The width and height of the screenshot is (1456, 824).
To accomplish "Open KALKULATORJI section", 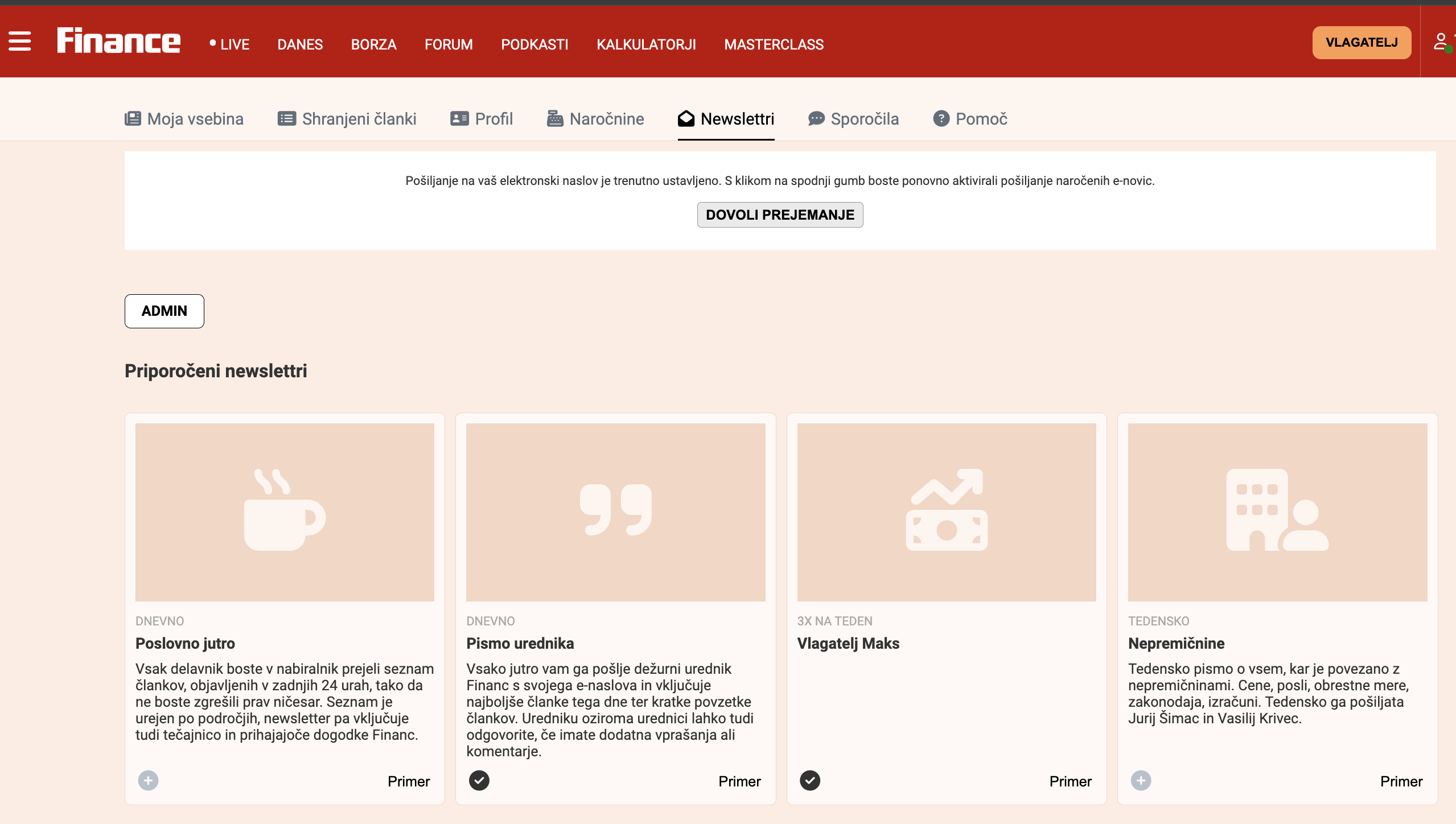I will tap(646, 44).
